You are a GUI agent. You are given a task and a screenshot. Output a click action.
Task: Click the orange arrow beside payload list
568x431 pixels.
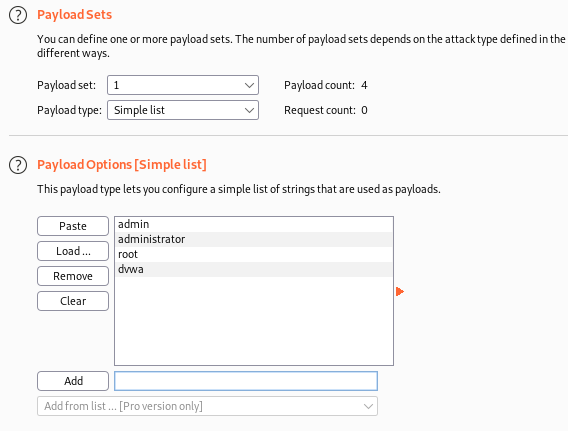400,292
